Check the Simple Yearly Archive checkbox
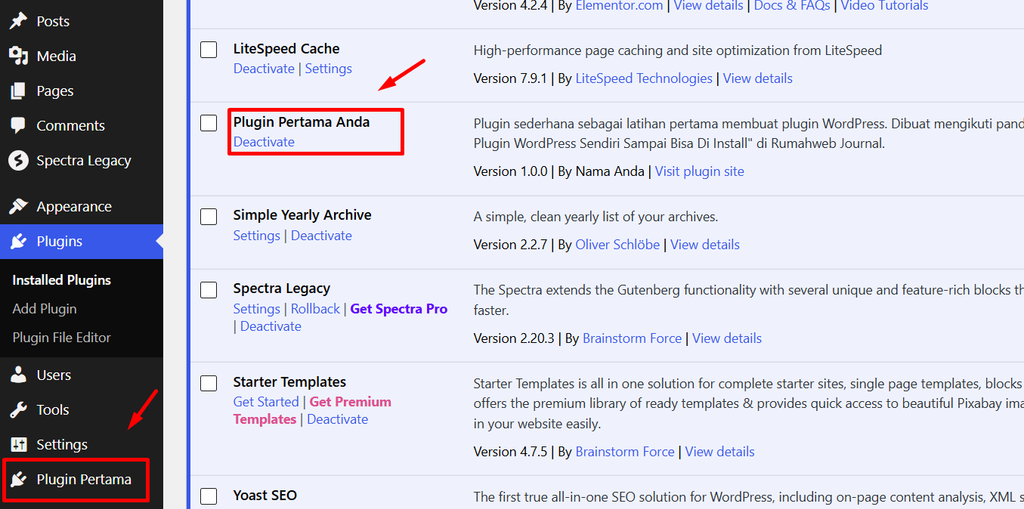 point(208,216)
